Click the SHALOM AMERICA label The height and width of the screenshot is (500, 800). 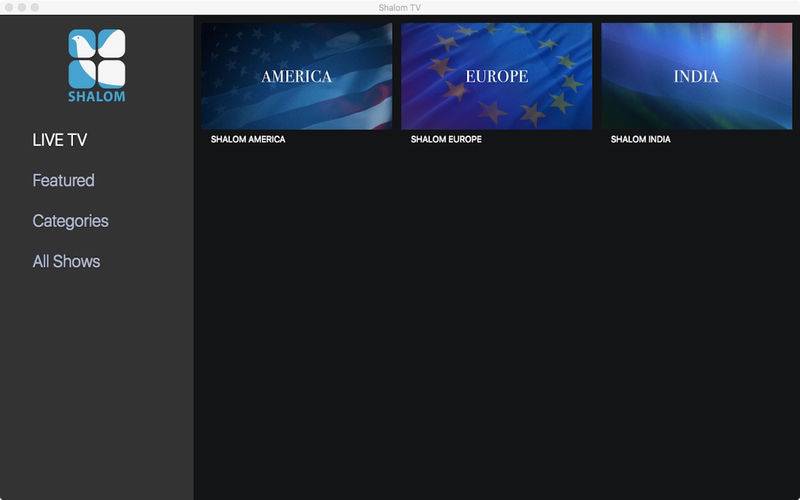(x=248, y=139)
